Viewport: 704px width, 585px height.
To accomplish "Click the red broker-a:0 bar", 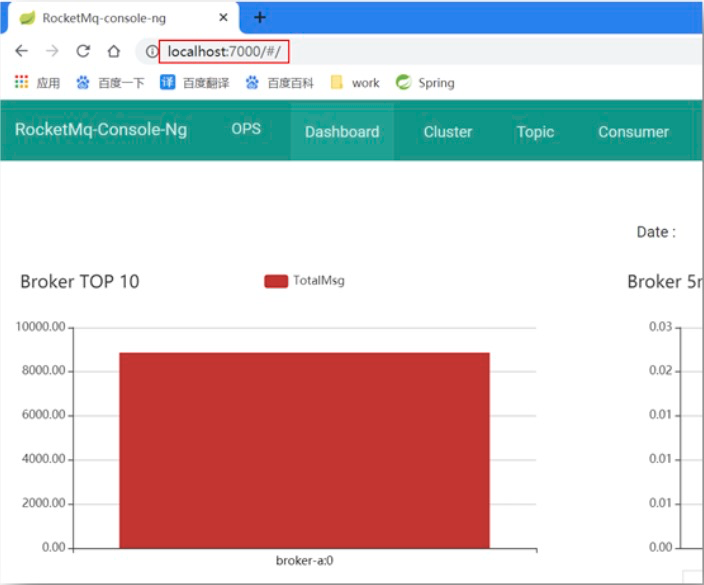I will coord(304,450).
